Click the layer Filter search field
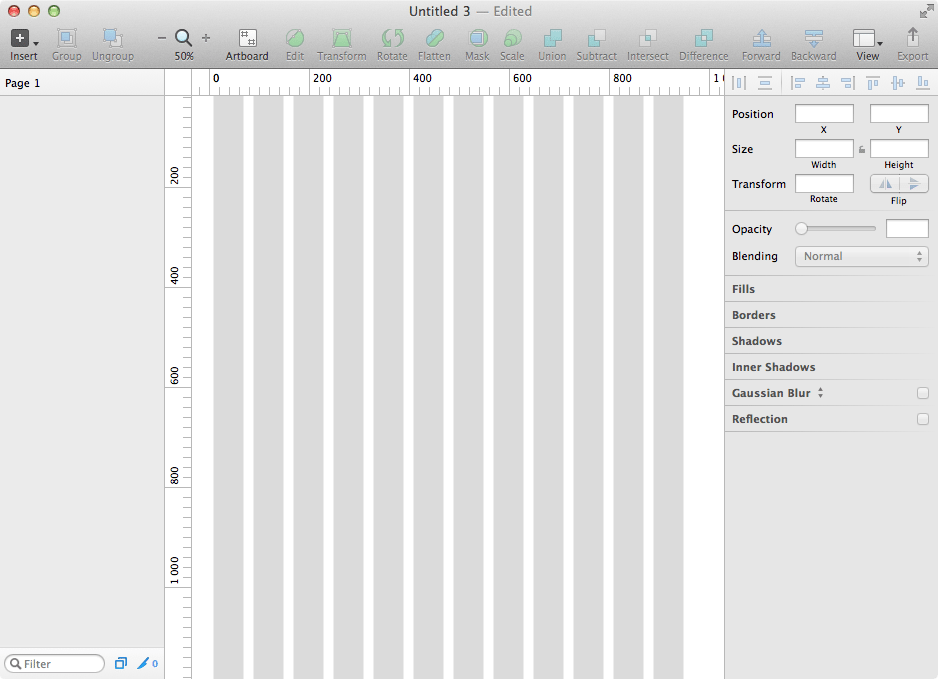The height and width of the screenshot is (679, 938). (x=56, y=664)
